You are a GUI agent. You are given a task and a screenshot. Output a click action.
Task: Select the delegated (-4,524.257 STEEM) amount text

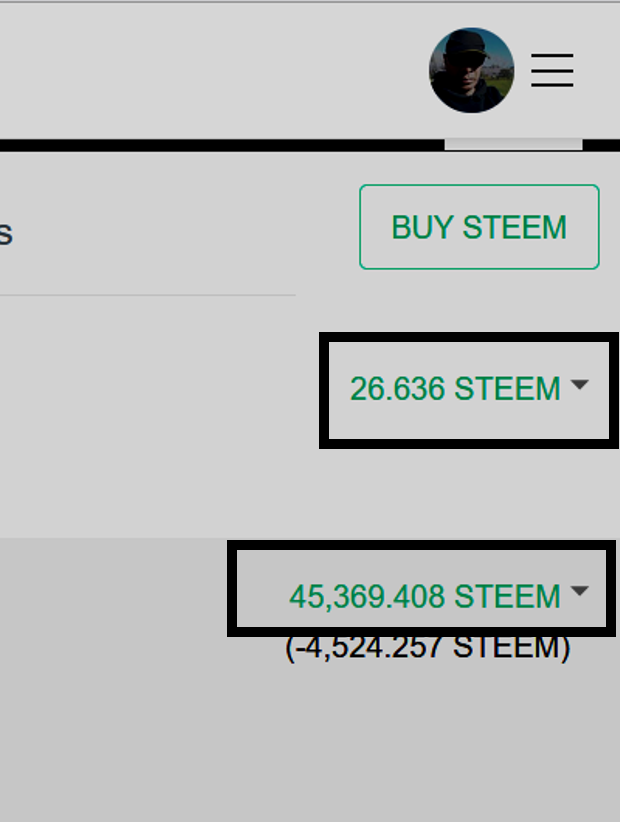(427, 647)
